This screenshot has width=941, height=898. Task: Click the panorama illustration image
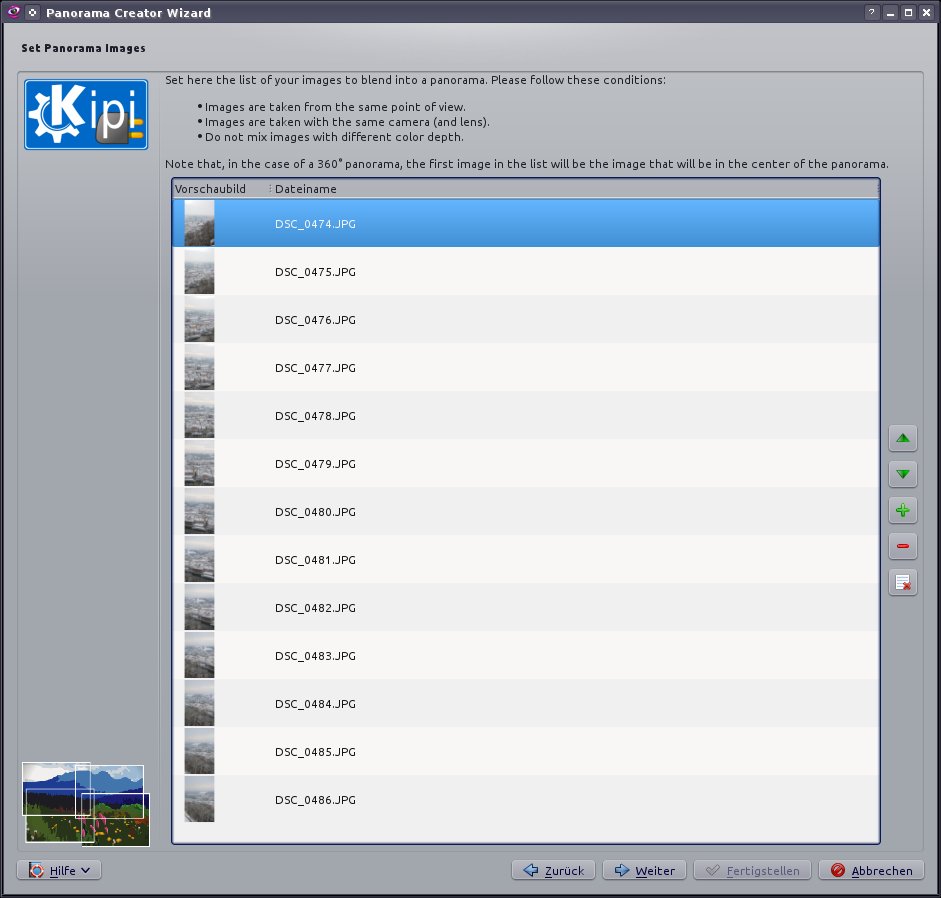coord(86,804)
